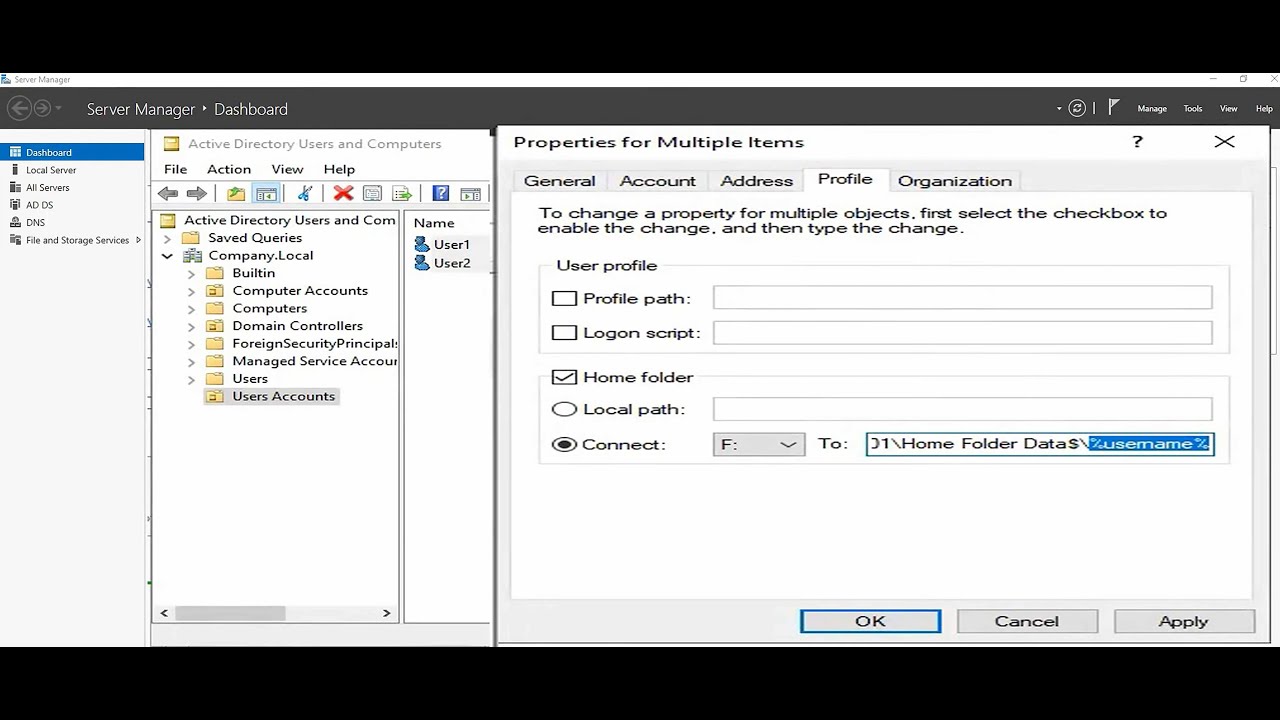This screenshot has width=1280, height=720.
Task: Collapse the Company.Local domain node
Action: coord(168,256)
